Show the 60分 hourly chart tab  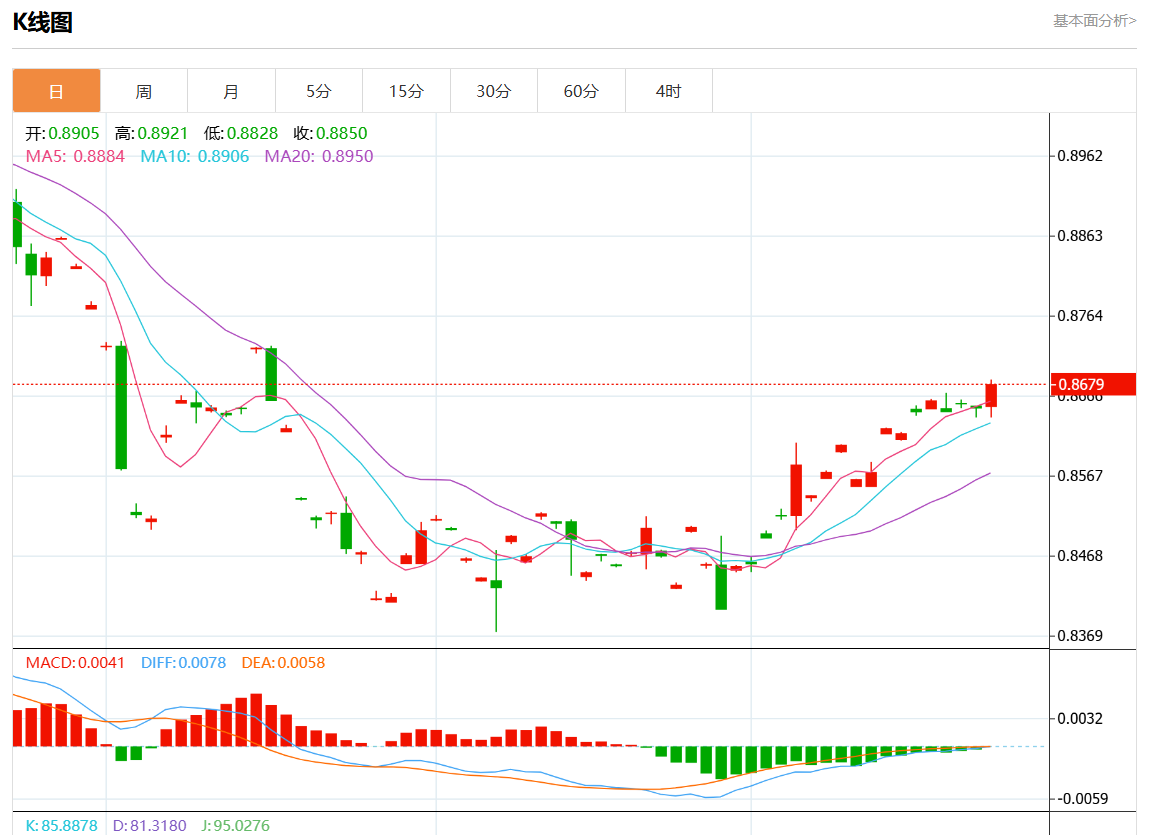[581, 91]
